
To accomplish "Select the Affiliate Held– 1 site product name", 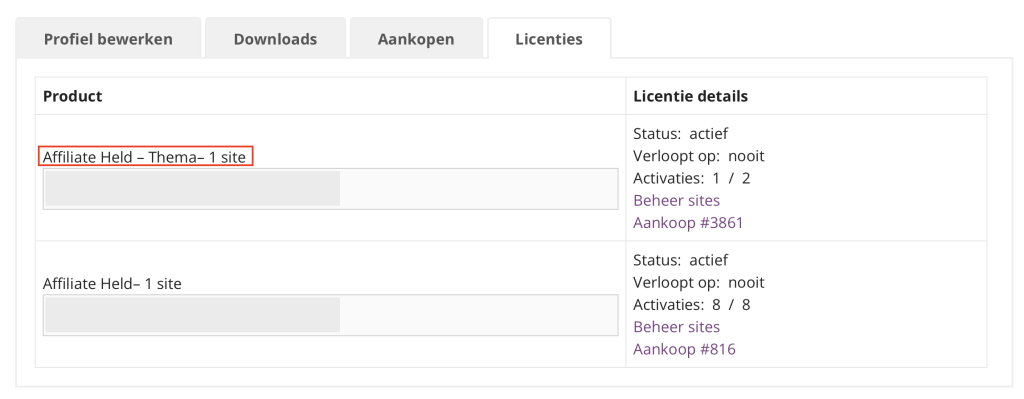I will 112,284.
